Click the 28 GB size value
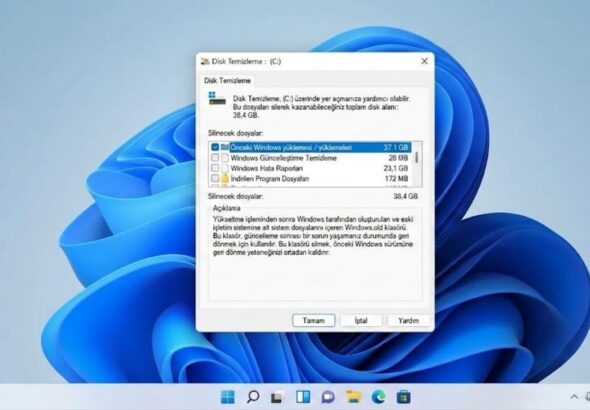The width and height of the screenshot is (590, 410). (398, 158)
